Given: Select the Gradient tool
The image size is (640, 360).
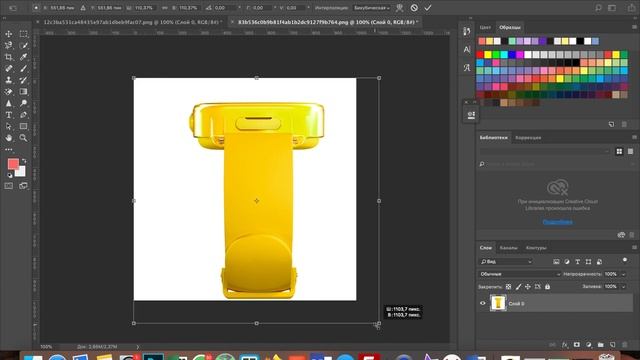Looking at the screenshot, I should [x=24, y=92].
